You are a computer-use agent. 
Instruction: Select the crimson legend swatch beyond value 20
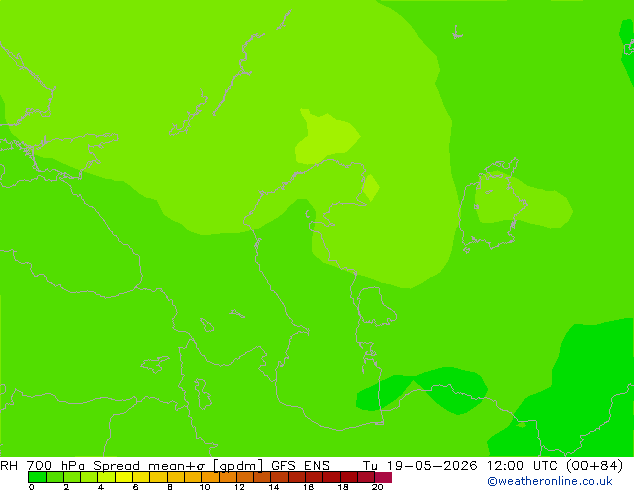[383, 477]
